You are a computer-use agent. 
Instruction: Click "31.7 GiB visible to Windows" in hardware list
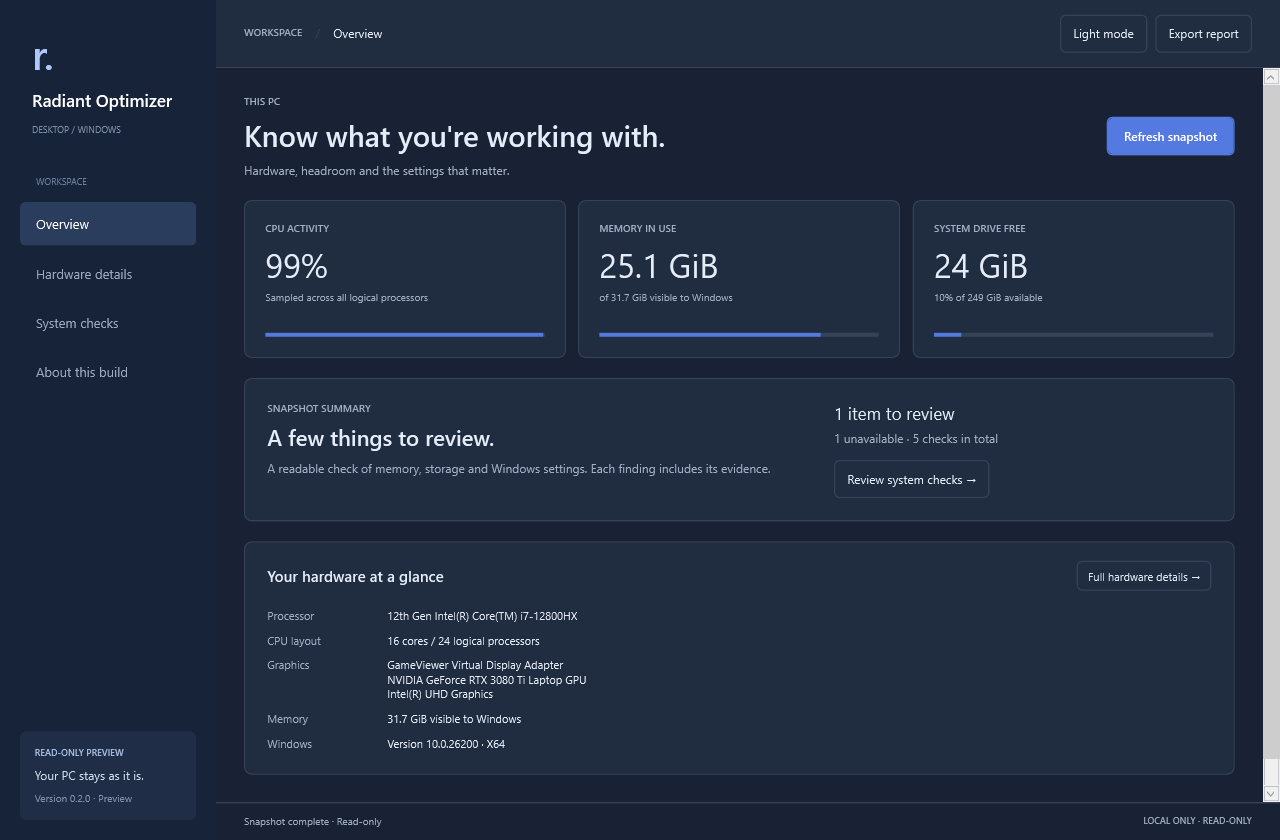[x=454, y=719]
